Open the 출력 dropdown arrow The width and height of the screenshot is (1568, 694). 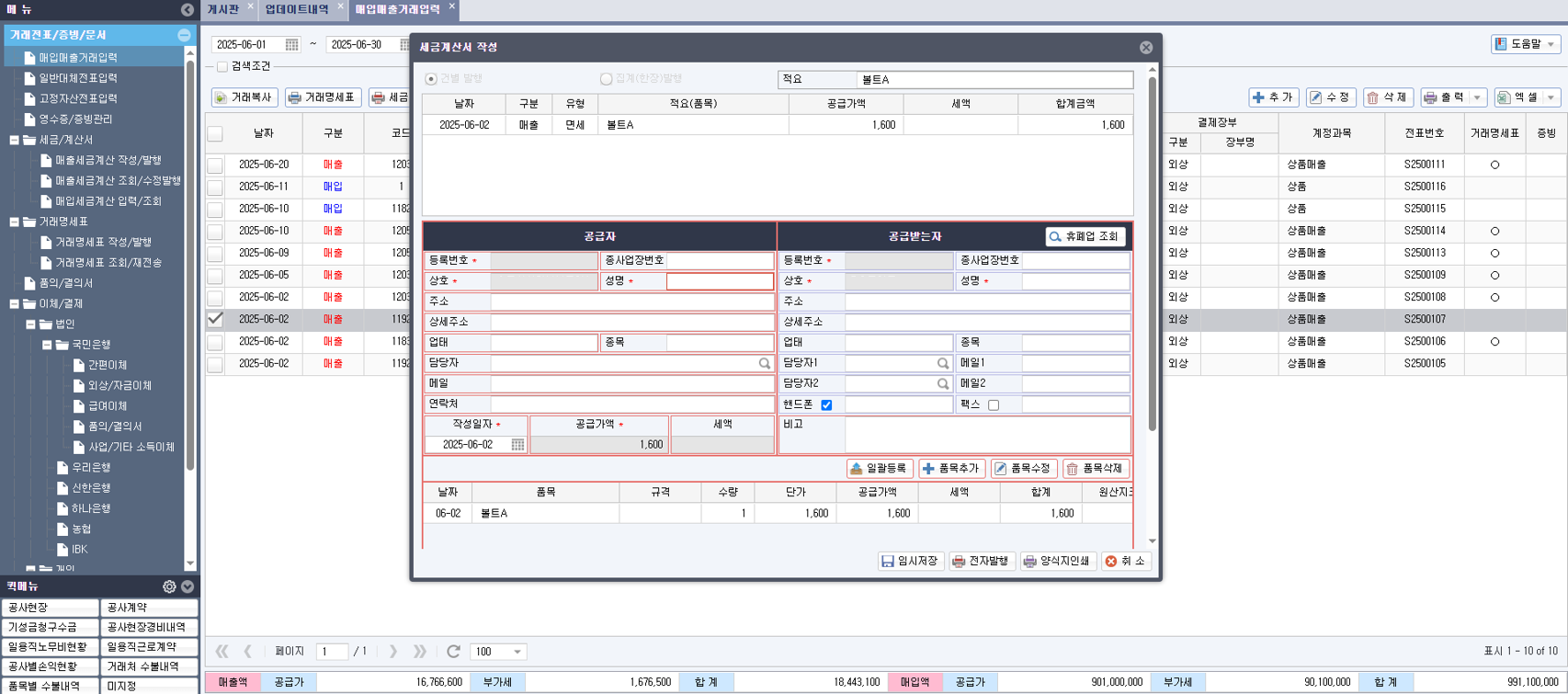pyautogui.click(x=1477, y=97)
